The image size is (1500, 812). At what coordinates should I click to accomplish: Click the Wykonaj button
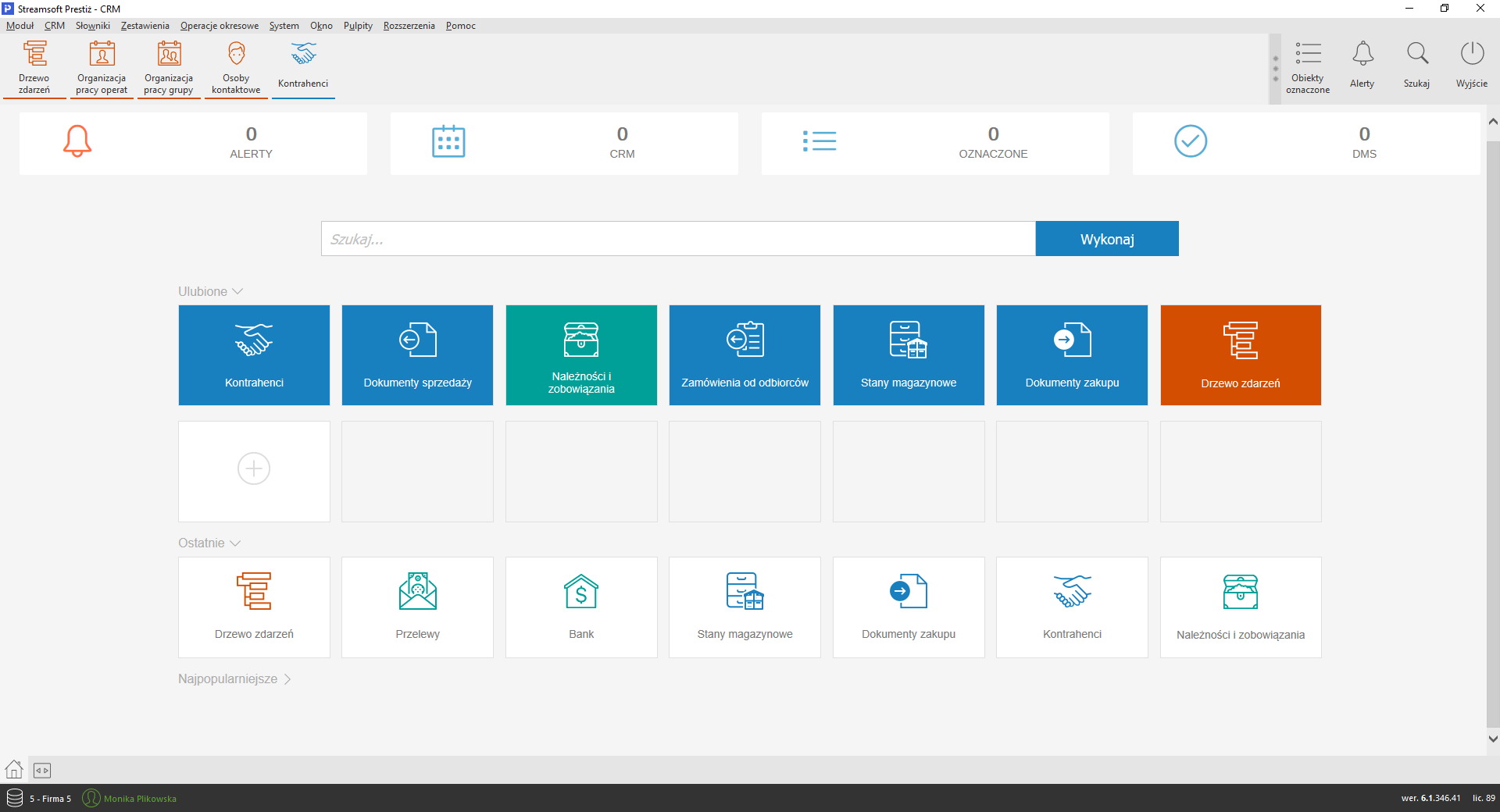[x=1107, y=239]
